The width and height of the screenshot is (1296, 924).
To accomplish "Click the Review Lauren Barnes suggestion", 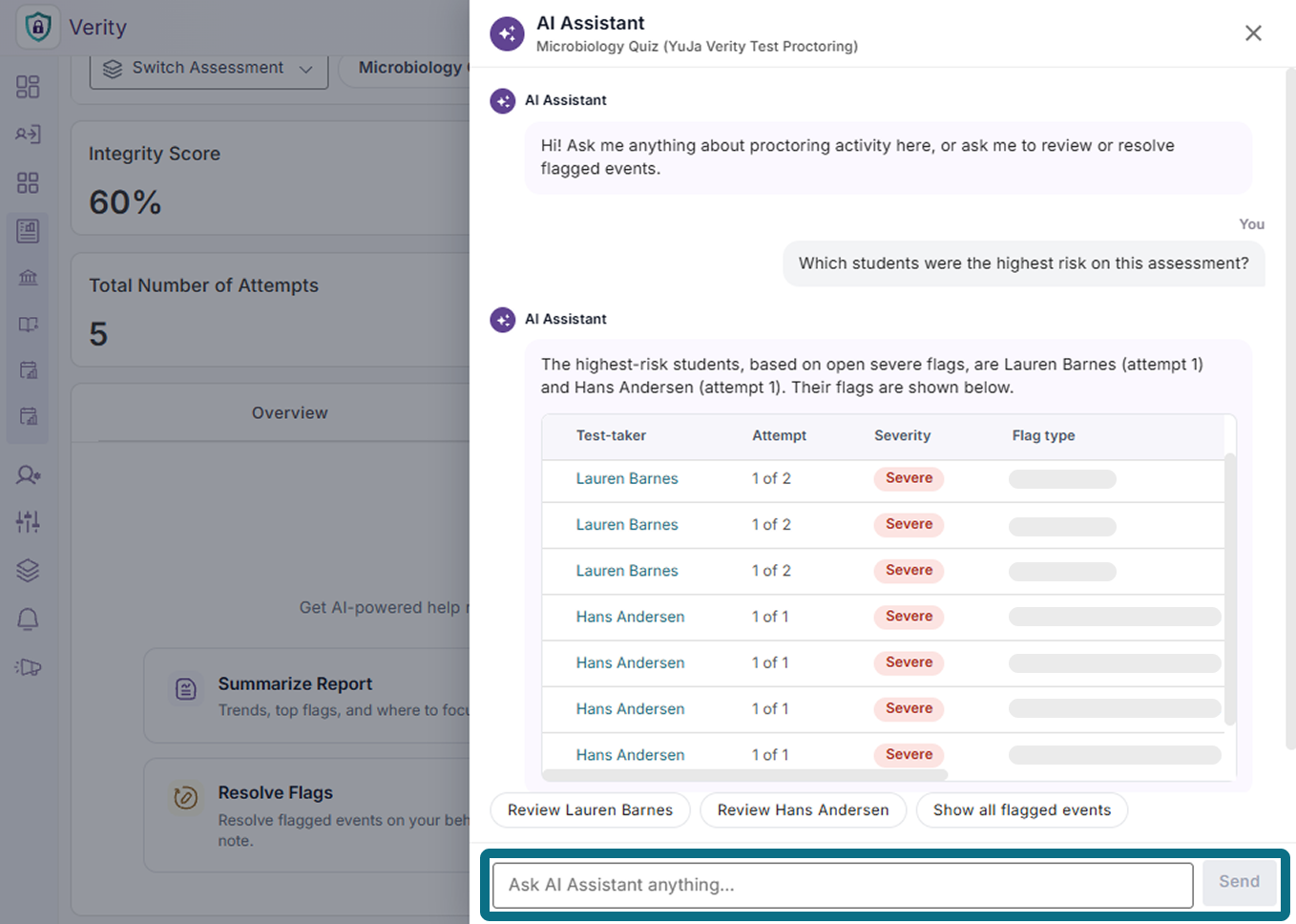I will click(590, 810).
